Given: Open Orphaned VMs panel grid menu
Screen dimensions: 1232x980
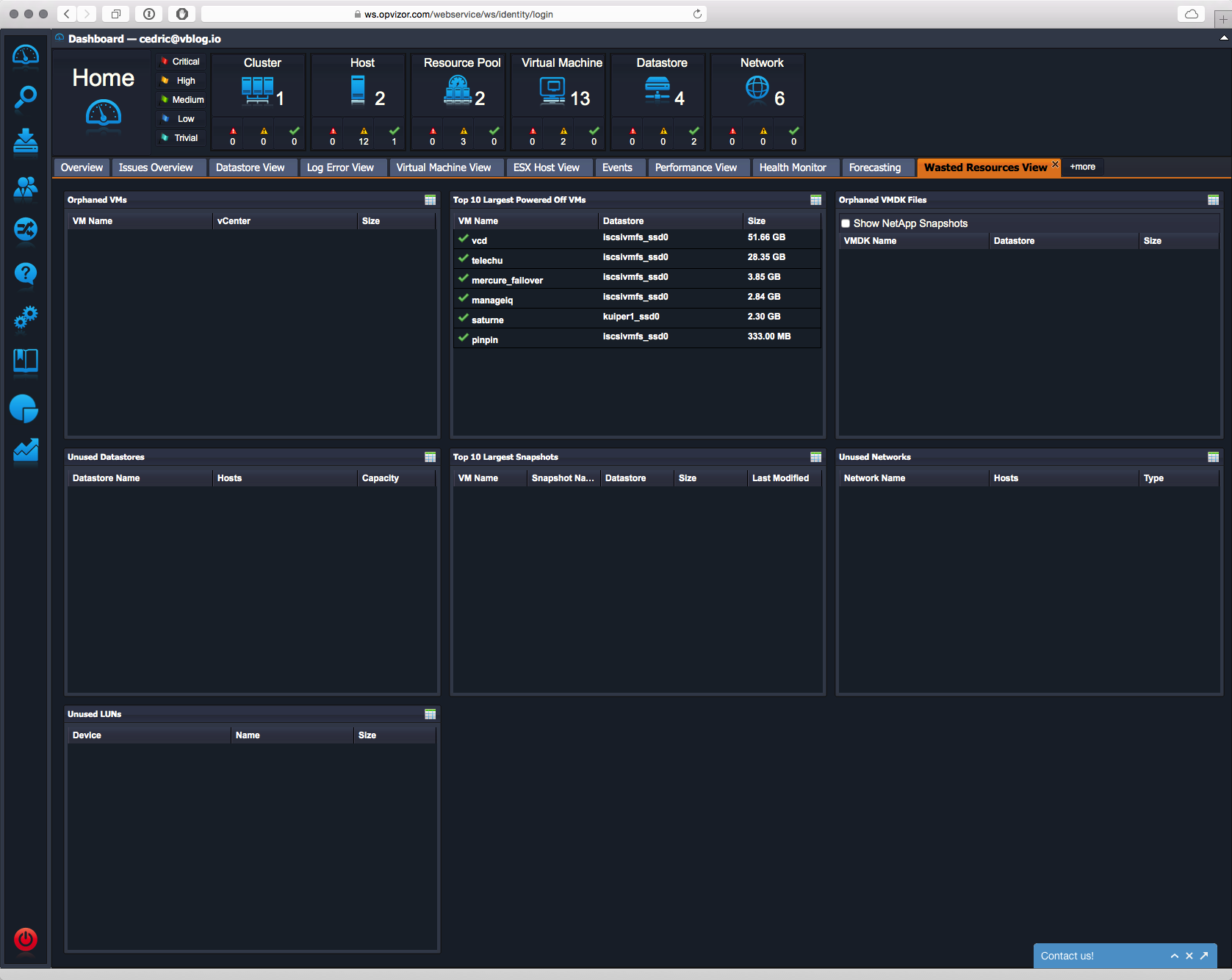Looking at the screenshot, I should click(431, 200).
